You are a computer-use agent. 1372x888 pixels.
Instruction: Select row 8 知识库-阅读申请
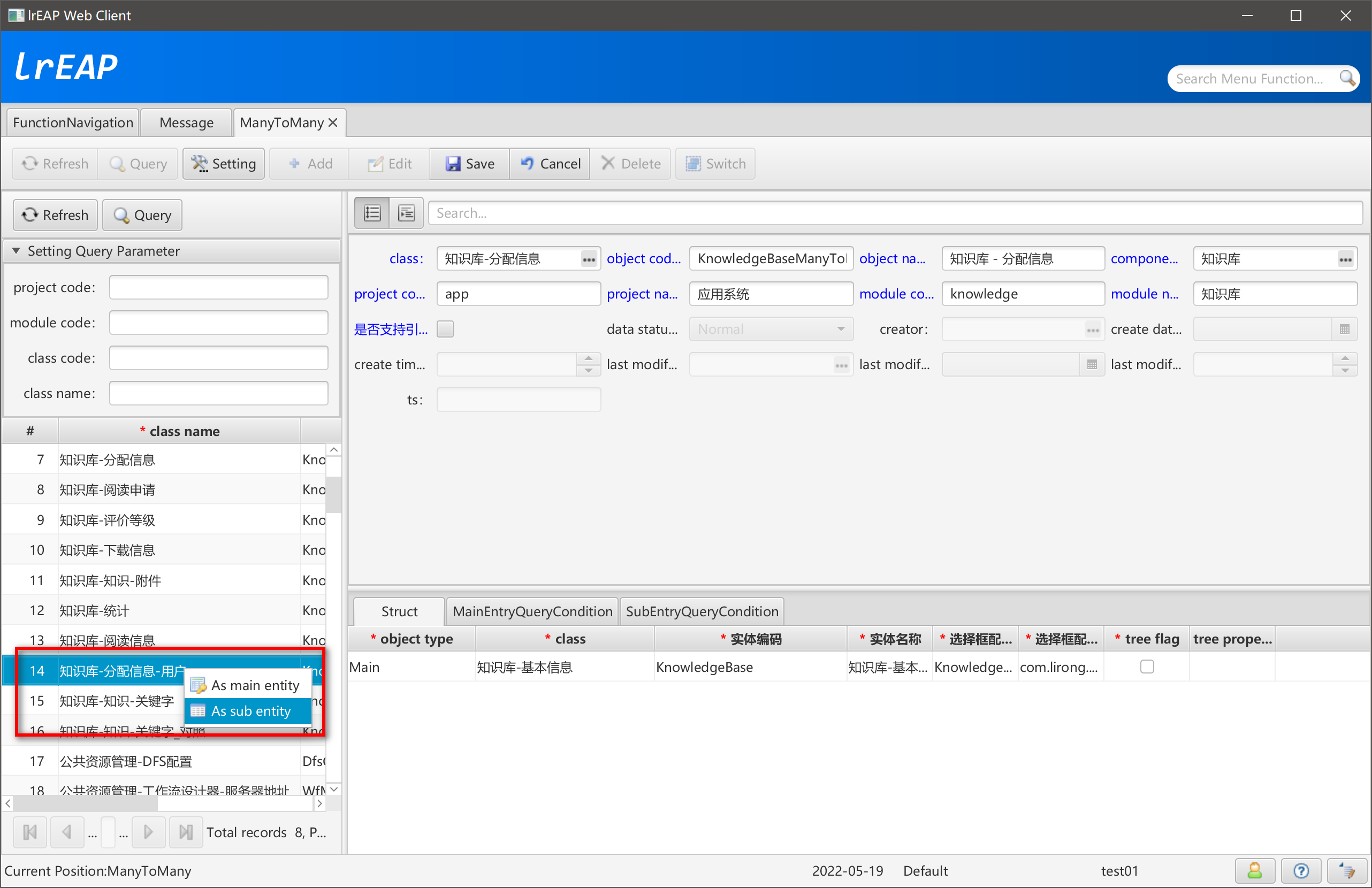click(x=164, y=490)
